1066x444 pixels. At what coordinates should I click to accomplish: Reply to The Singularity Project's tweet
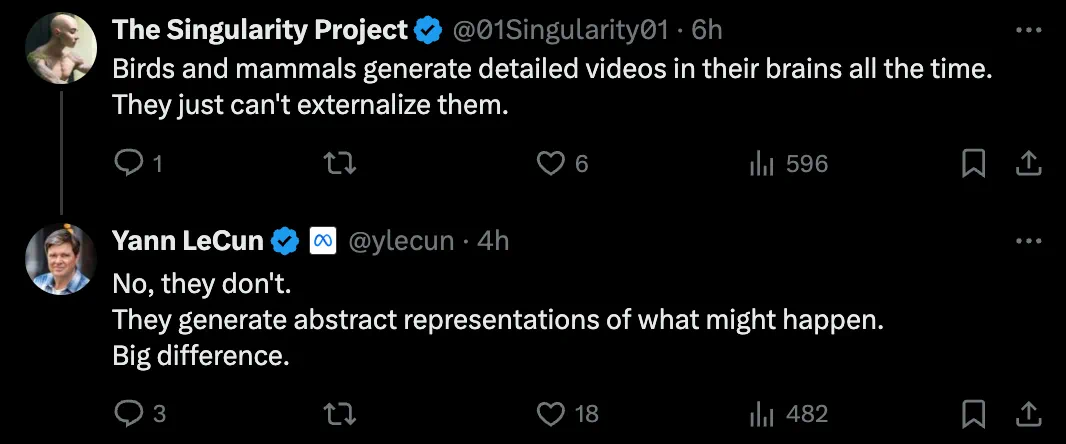tap(130, 164)
